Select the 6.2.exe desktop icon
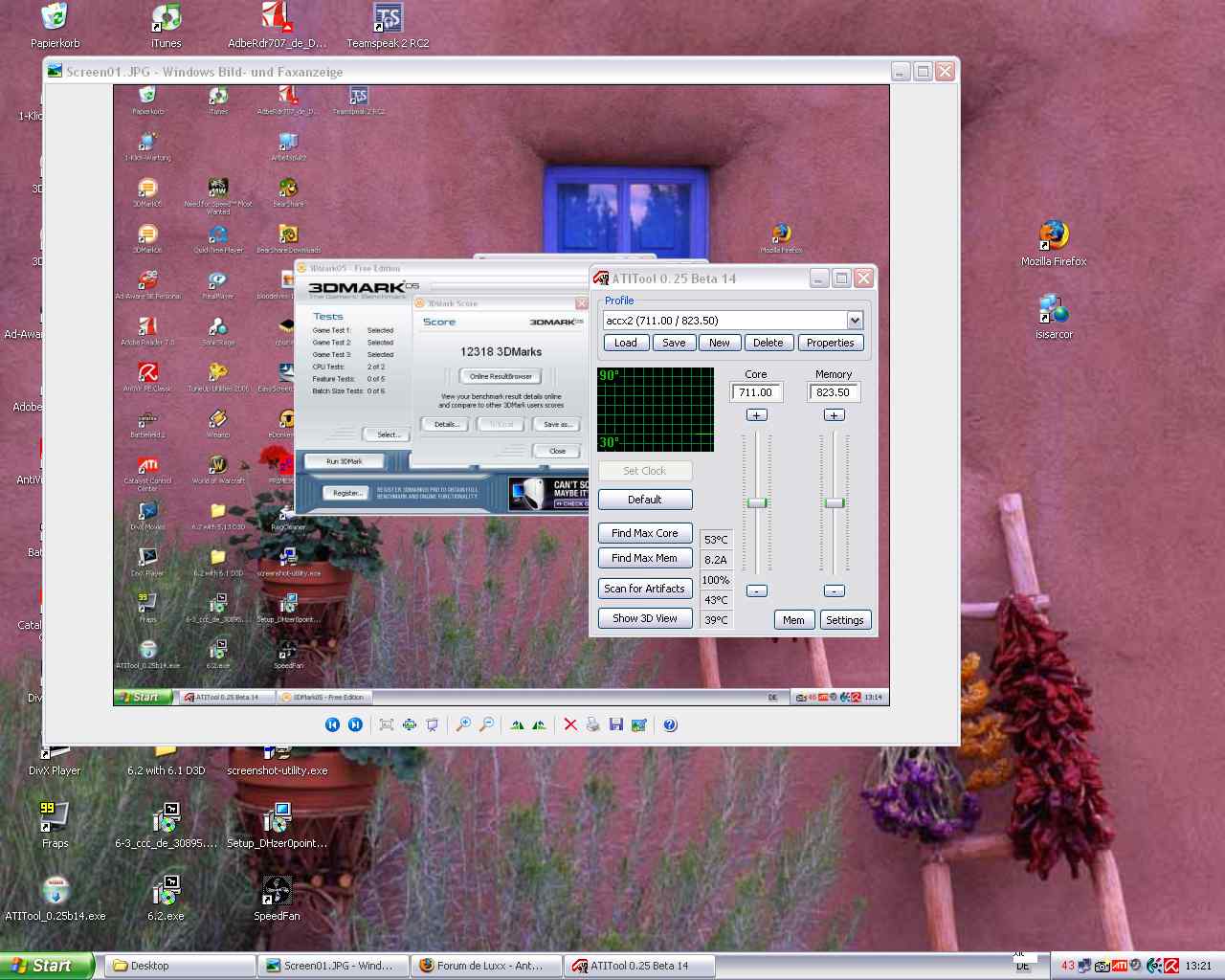Screen dimensions: 1225x980 (x=166, y=898)
